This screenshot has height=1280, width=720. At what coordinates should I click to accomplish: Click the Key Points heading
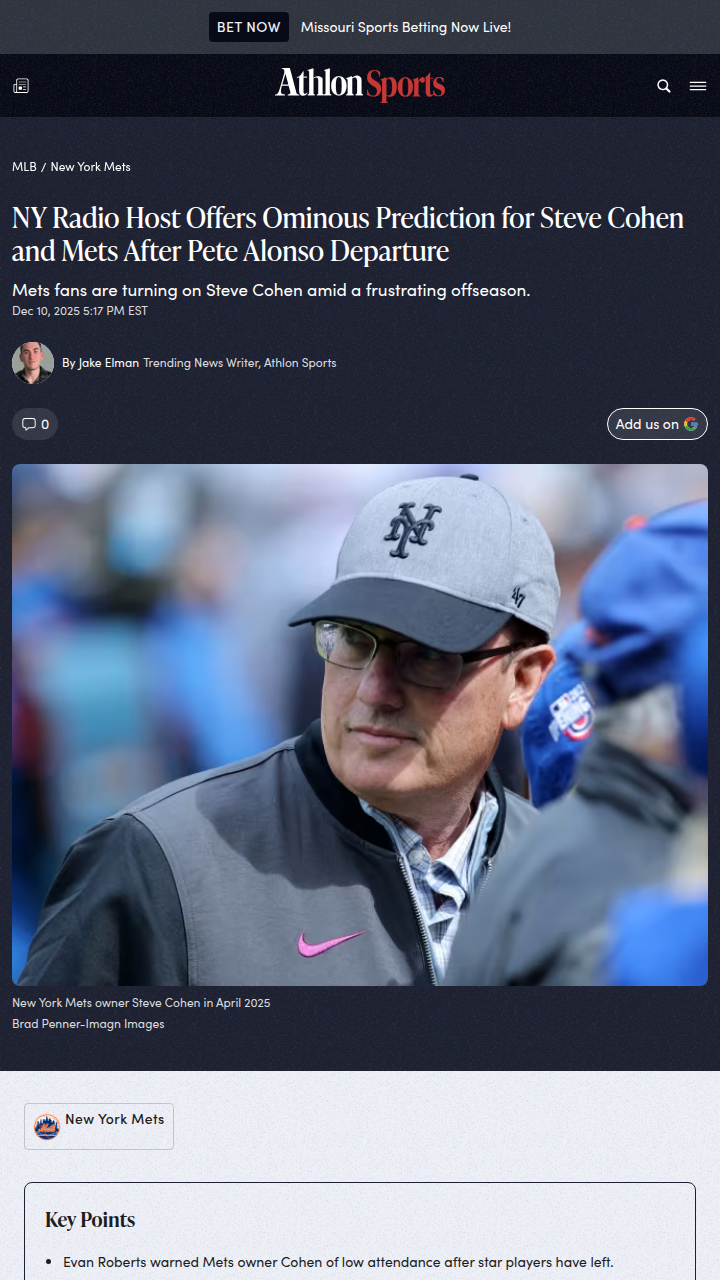coord(90,1220)
